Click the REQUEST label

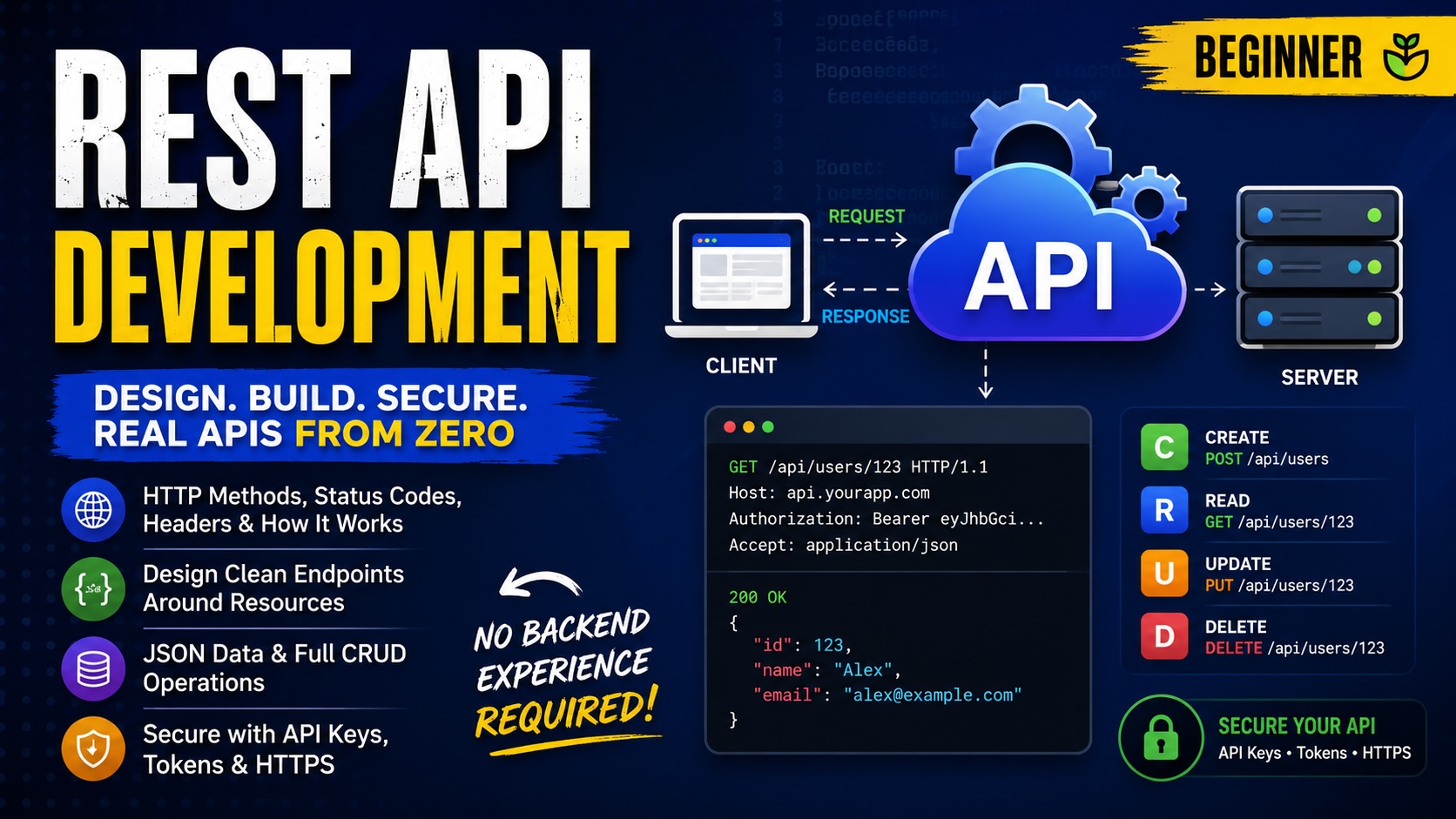(x=866, y=216)
